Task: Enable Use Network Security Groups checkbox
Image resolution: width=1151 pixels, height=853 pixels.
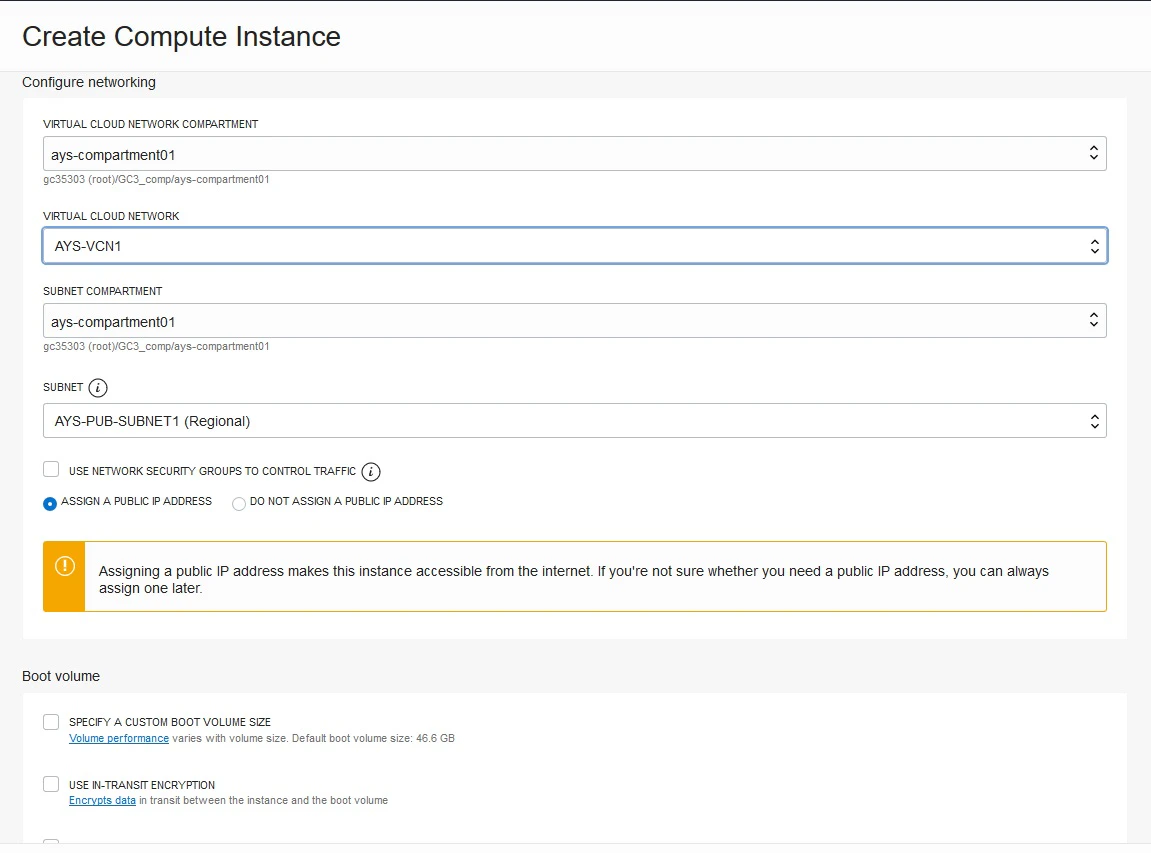Action: (51, 470)
